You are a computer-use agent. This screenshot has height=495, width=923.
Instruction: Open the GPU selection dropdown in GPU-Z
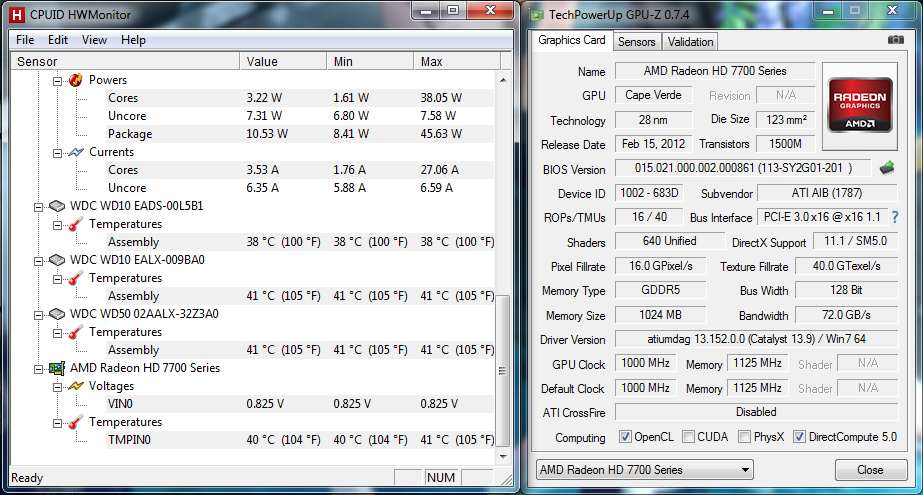[x=645, y=470]
